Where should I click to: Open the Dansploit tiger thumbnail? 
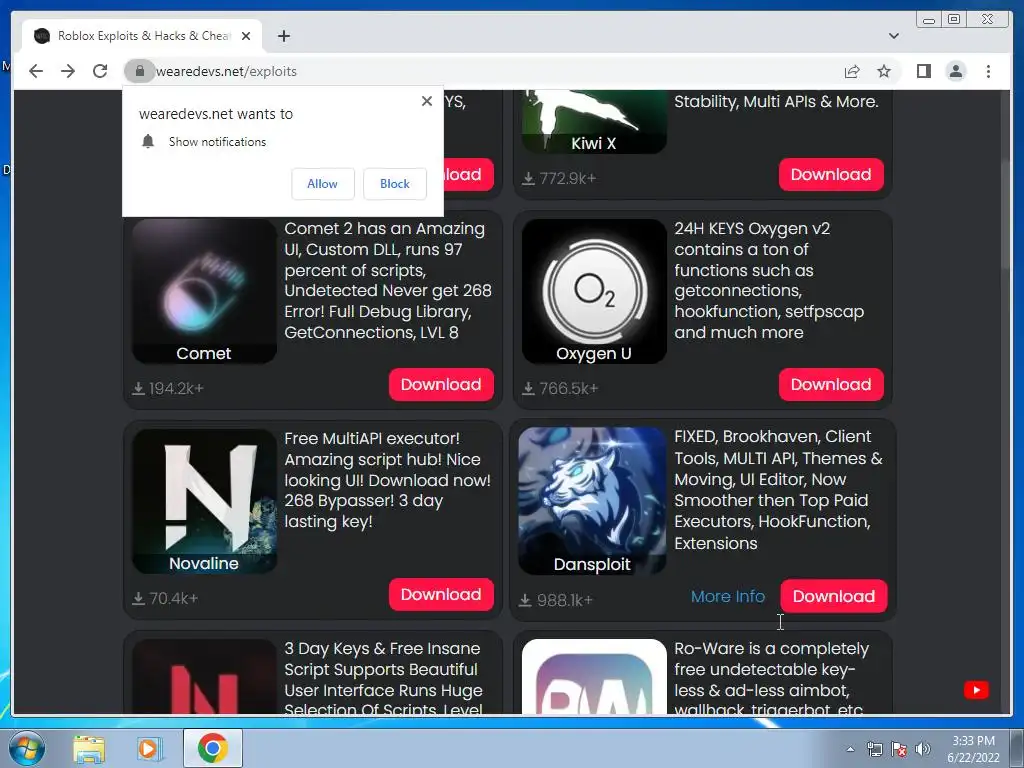(x=592, y=502)
